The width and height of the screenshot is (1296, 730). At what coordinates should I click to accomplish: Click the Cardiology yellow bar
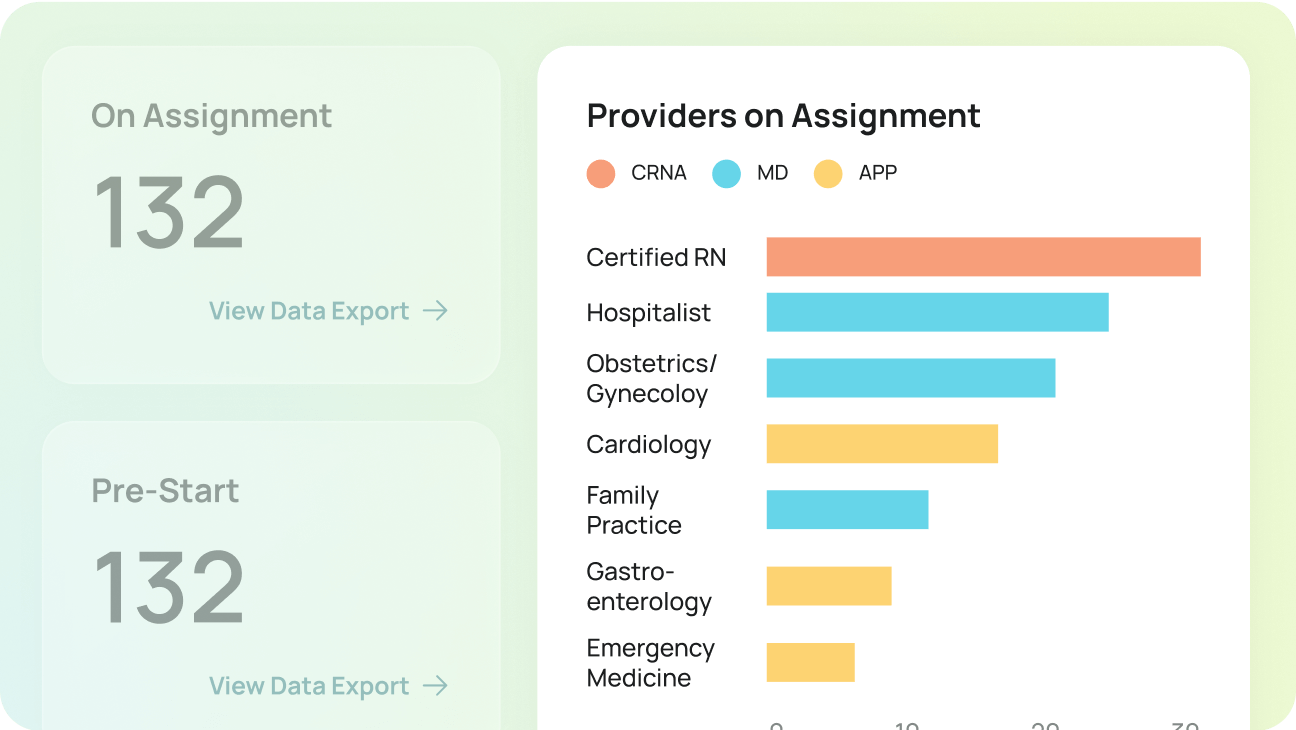point(882,444)
